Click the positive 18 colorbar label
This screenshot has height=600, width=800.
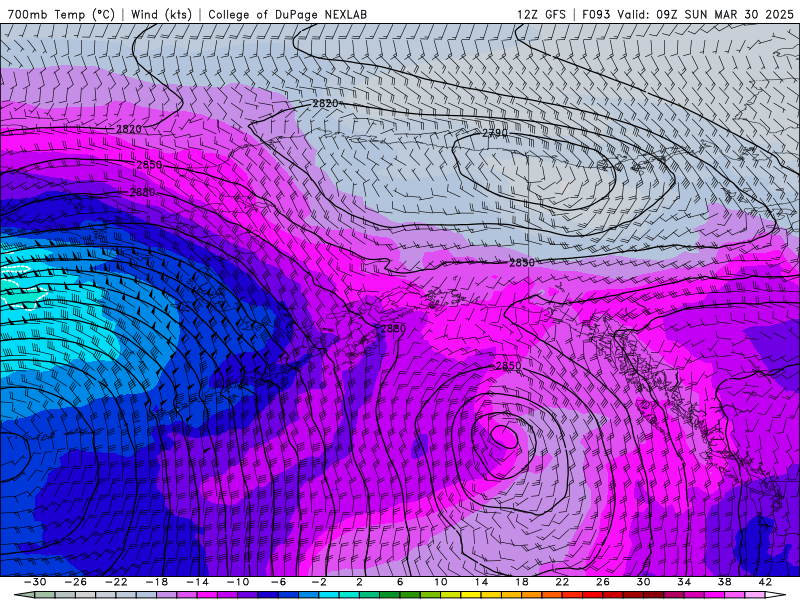click(521, 582)
